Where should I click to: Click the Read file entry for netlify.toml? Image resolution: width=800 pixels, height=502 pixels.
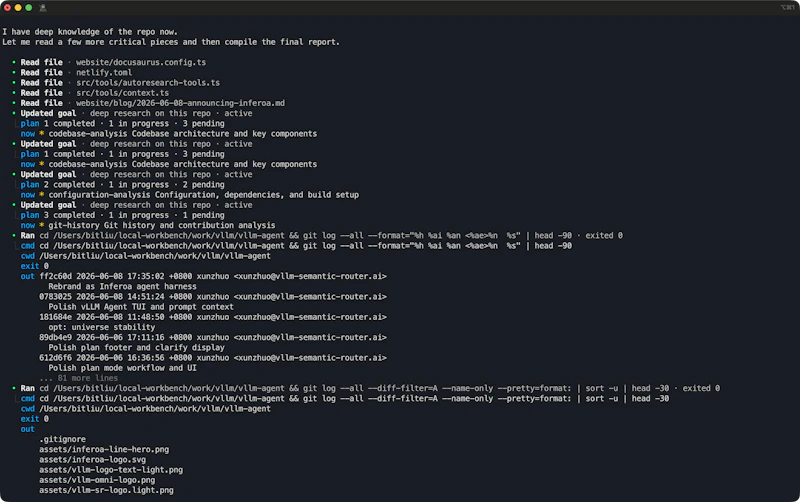pos(76,72)
